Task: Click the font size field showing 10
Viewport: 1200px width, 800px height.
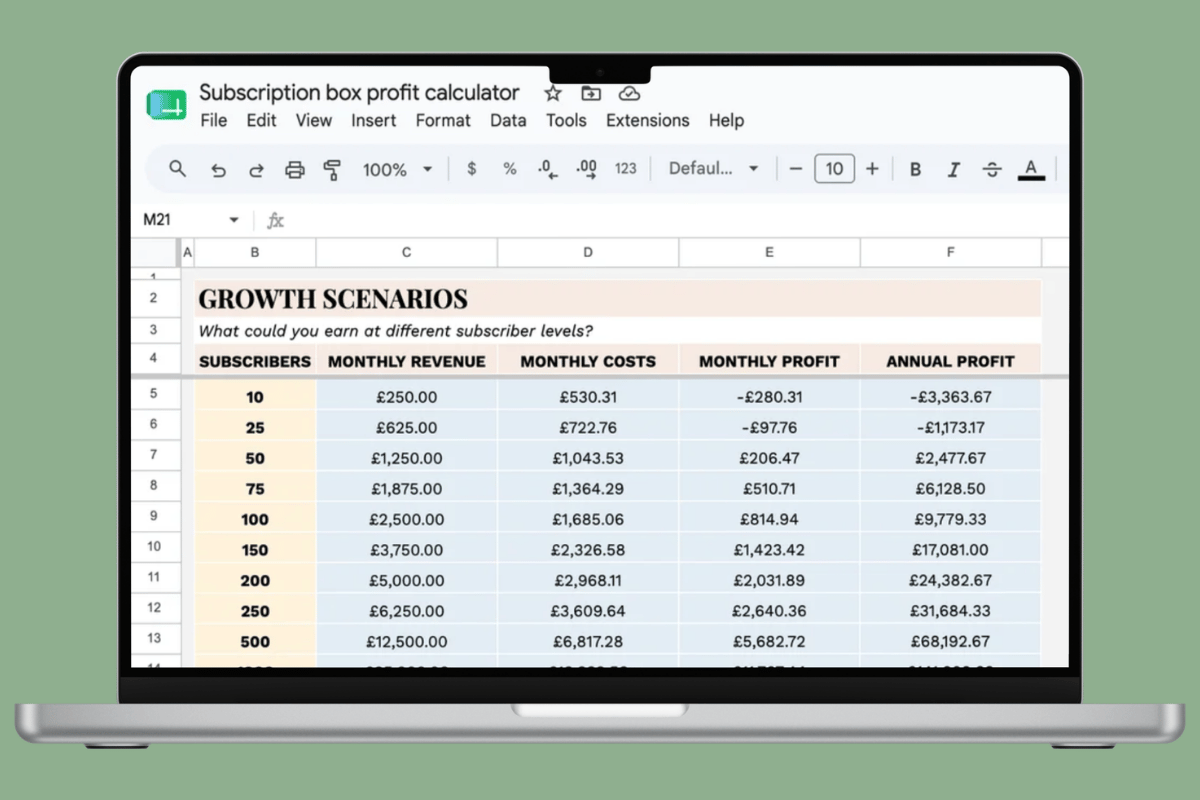Action: [834, 169]
